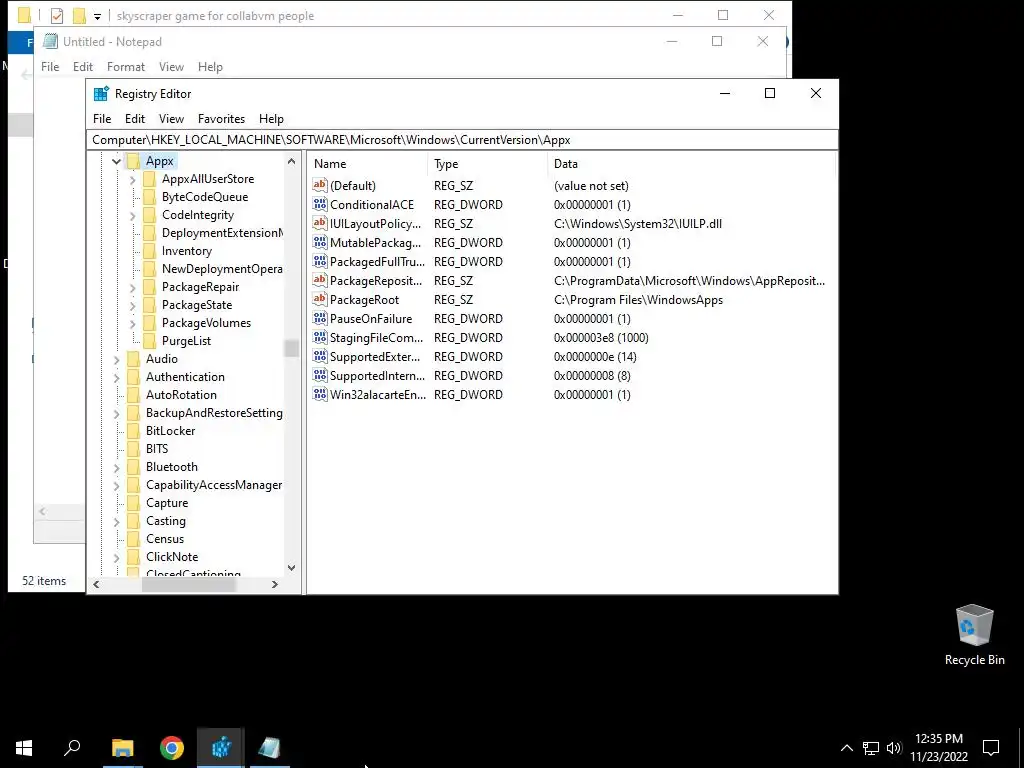Click the PackagedFullTru... DWORD icon
This screenshot has width=1024, height=768.
pyautogui.click(x=319, y=261)
